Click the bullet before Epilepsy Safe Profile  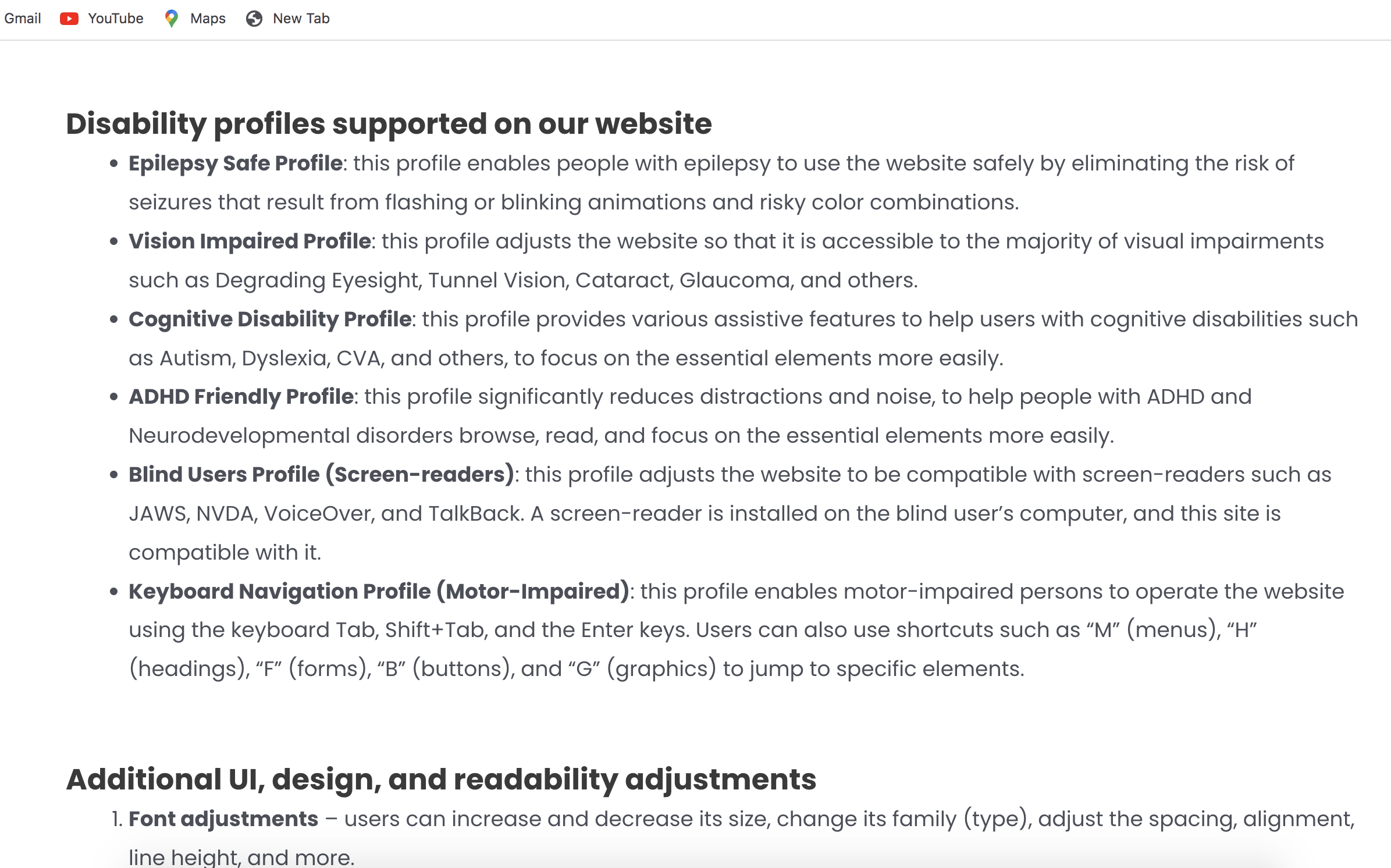[x=114, y=164]
